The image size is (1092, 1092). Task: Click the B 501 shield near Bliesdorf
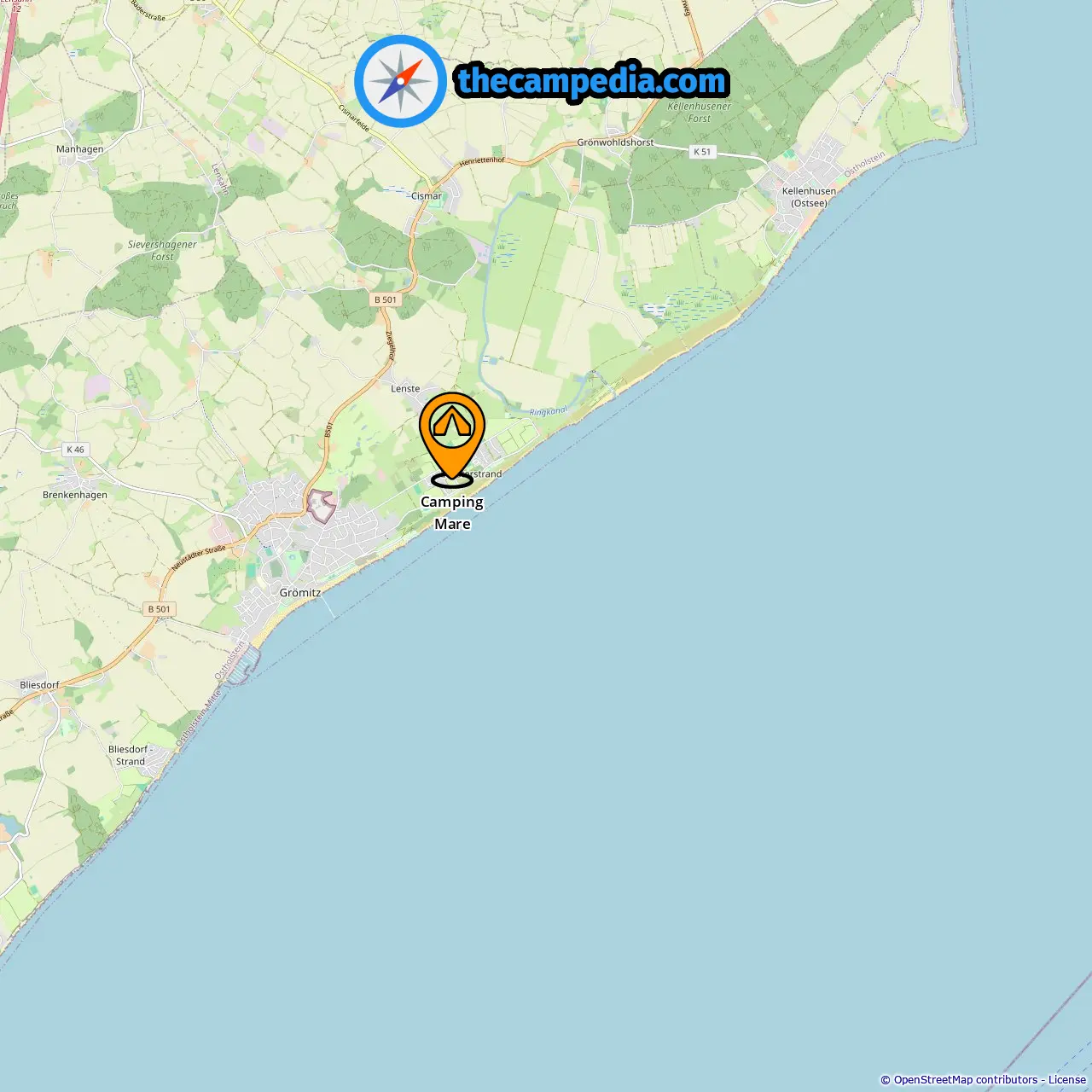[x=160, y=609]
